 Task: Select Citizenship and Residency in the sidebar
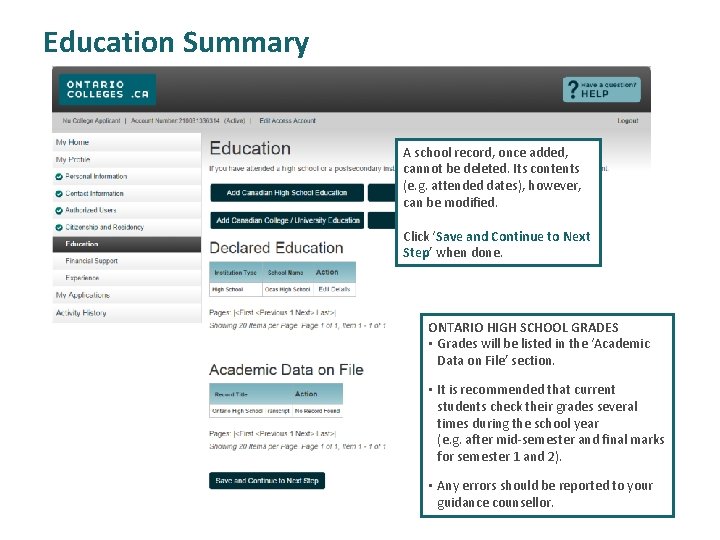(x=127, y=227)
